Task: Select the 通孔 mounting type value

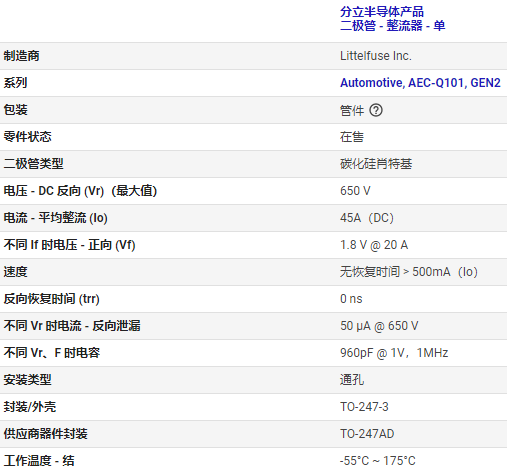Action: (x=352, y=380)
